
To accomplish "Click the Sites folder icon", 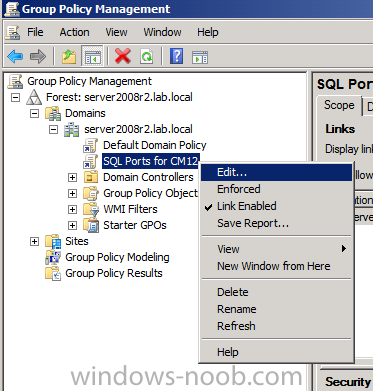I will pyautogui.click(x=53, y=241).
